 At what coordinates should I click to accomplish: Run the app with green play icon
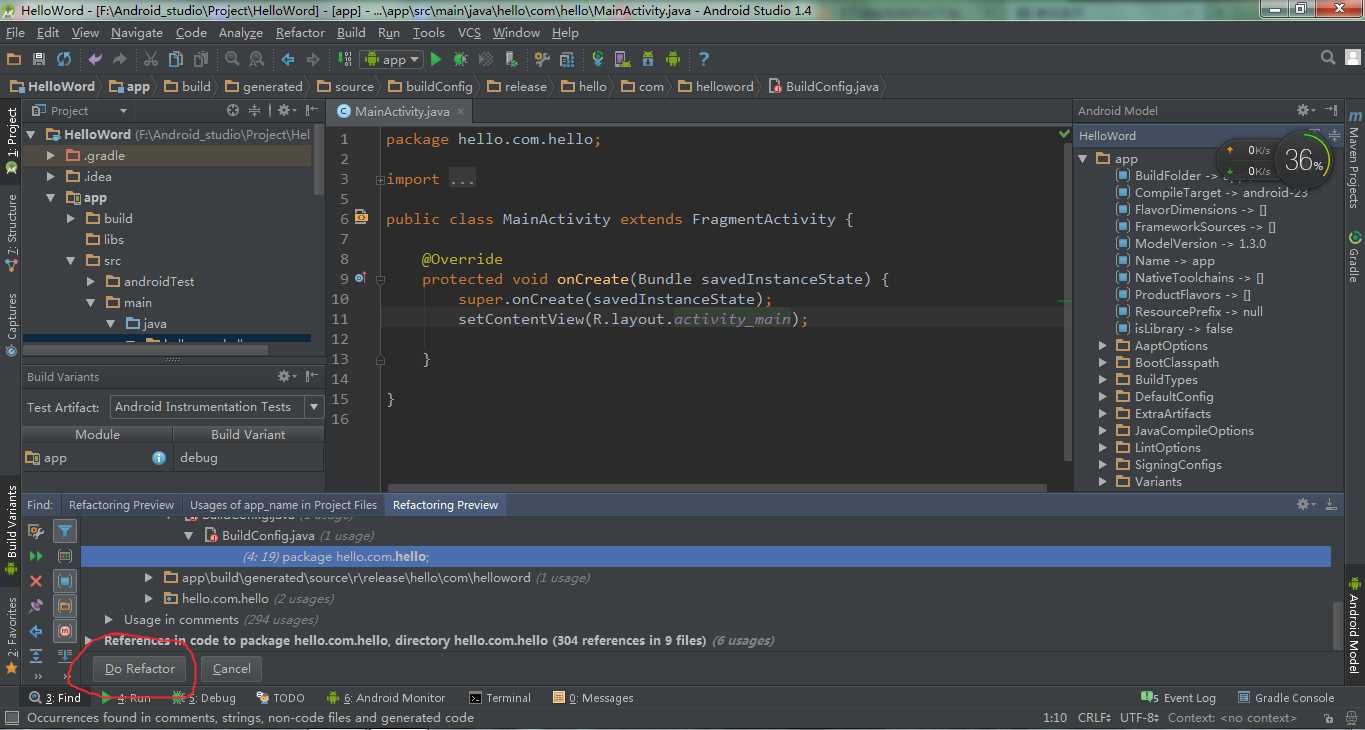[436, 60]
